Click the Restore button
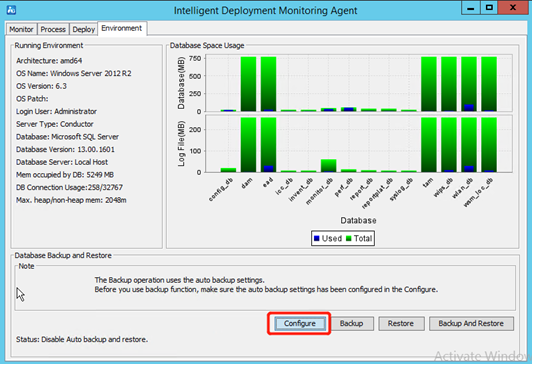 click(x=401, y=323)
